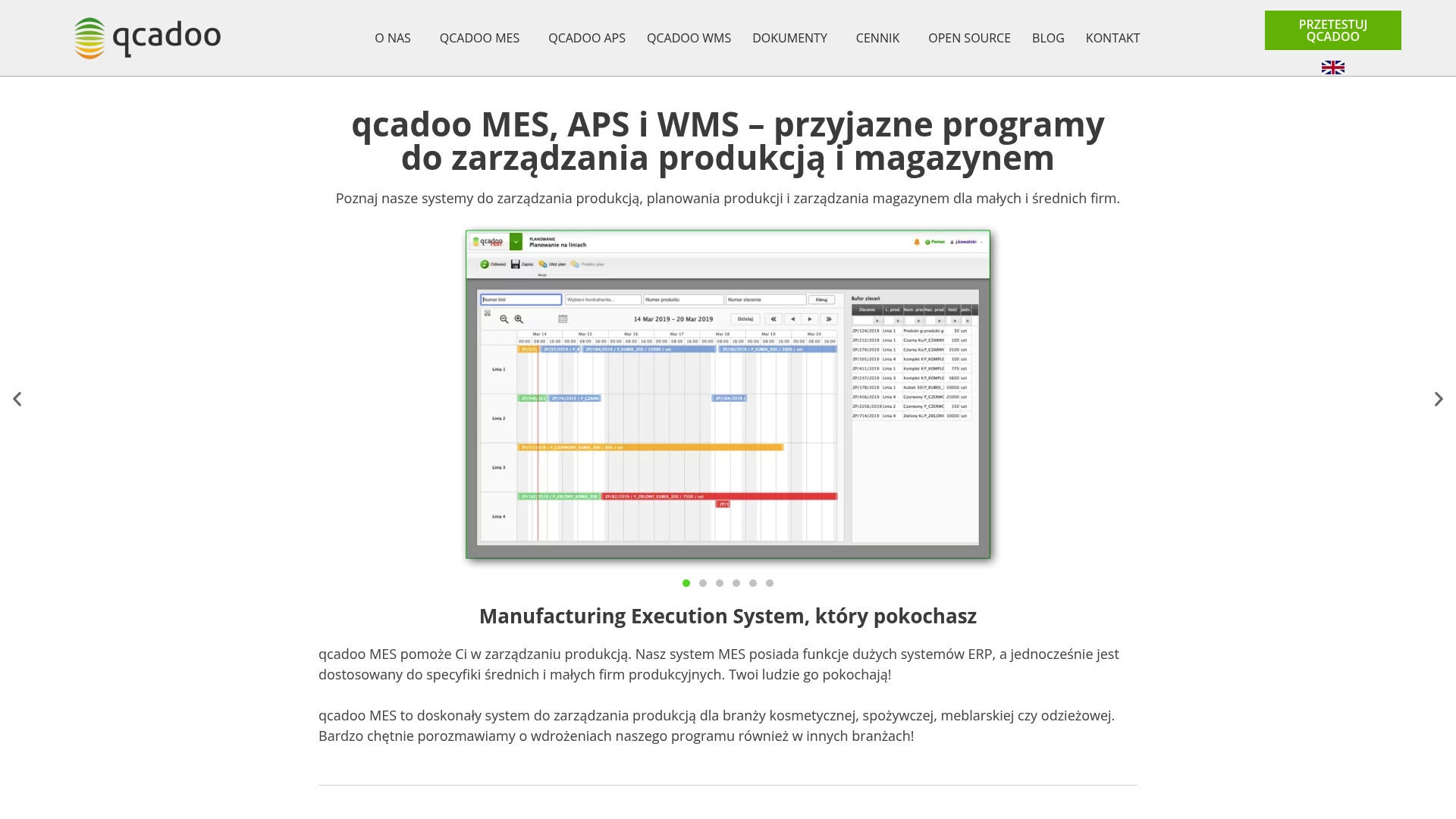Open the CENNIK menu

tap(877, 38)
